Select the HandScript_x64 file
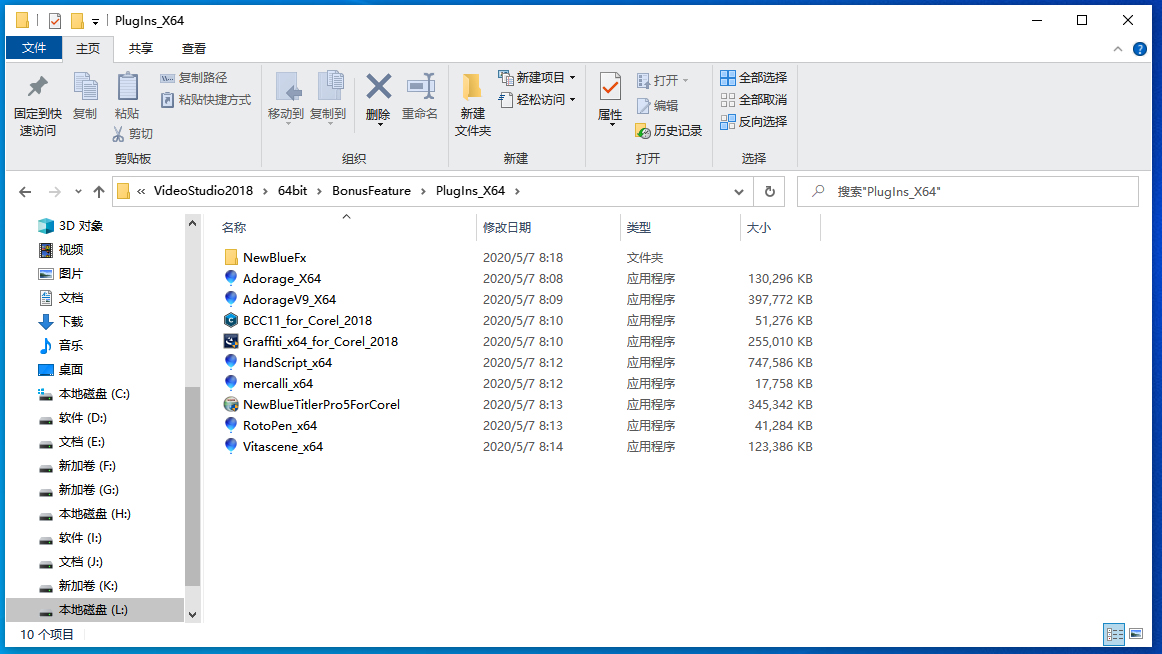This screenshot has height=654, width=1162. tap(287, 363)
